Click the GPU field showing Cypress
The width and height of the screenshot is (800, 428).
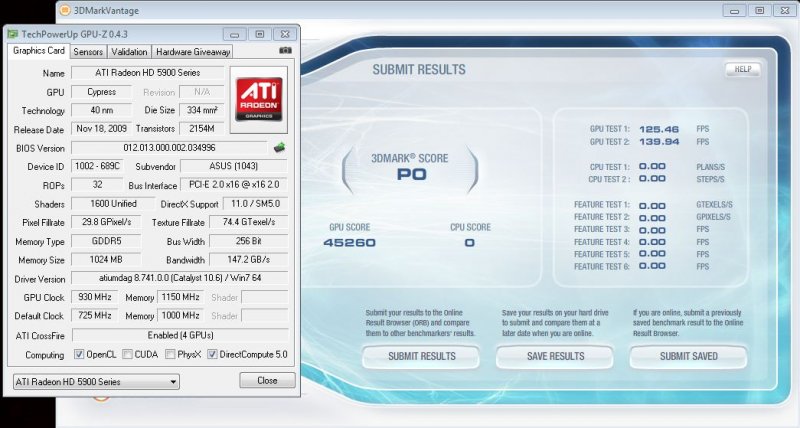point(101,92)
